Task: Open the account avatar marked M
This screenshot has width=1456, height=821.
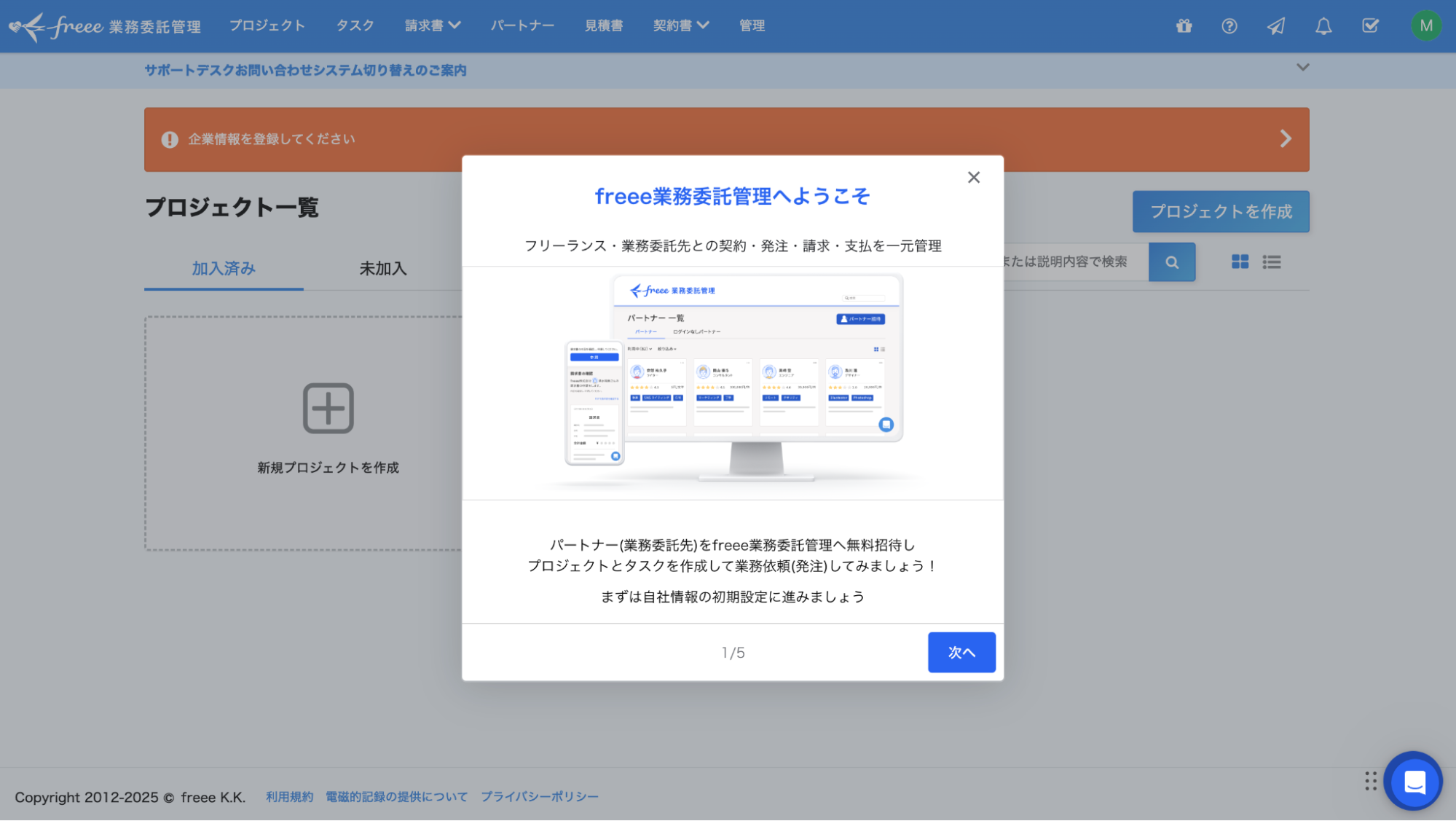Action: point(1426,25)
